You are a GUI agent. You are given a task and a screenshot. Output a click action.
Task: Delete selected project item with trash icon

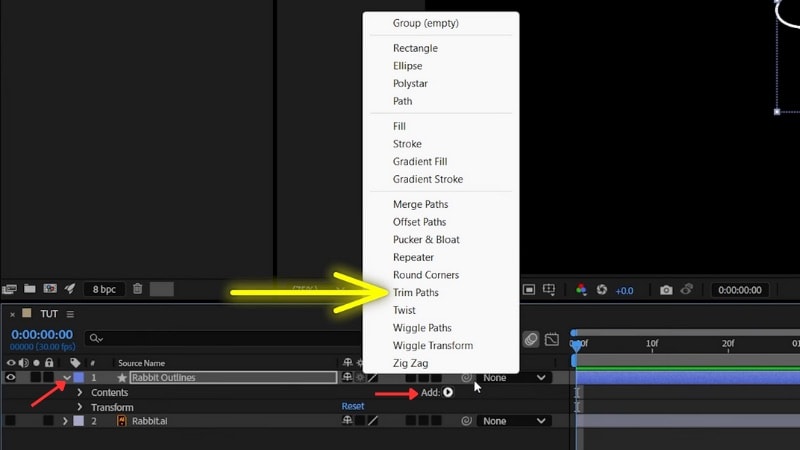(x=137, y=289)
